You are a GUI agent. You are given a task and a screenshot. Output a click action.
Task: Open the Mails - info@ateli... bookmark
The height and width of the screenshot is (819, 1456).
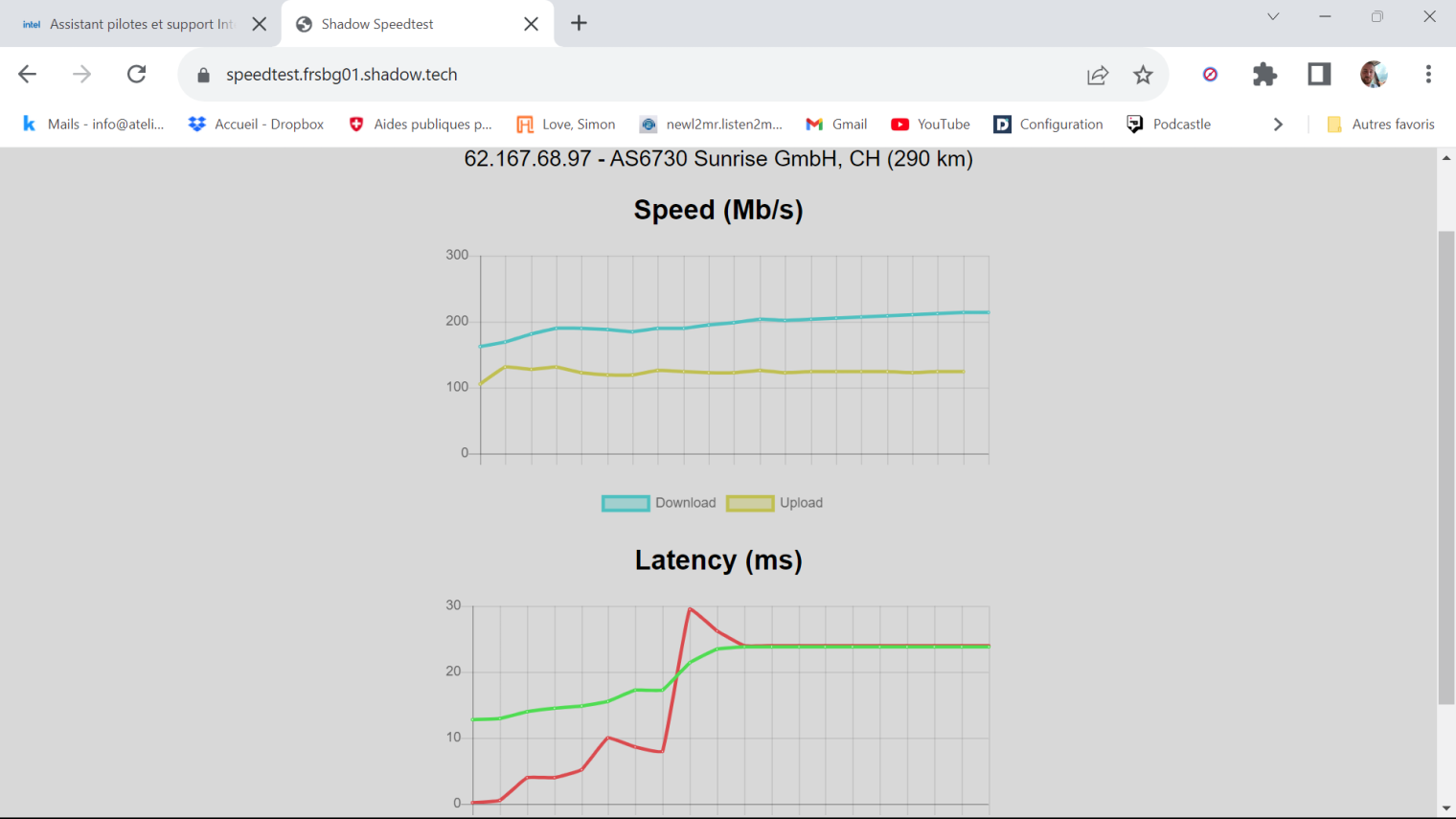(x=93, y=125)
